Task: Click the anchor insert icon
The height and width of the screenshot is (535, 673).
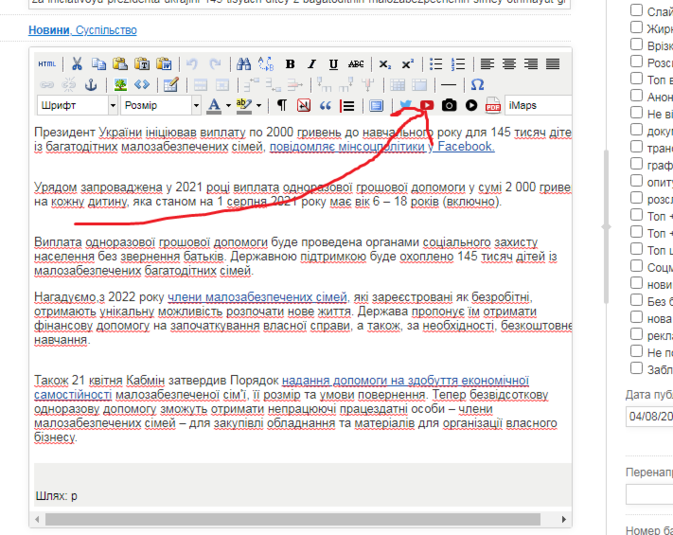Action: [x=90, y=85]
